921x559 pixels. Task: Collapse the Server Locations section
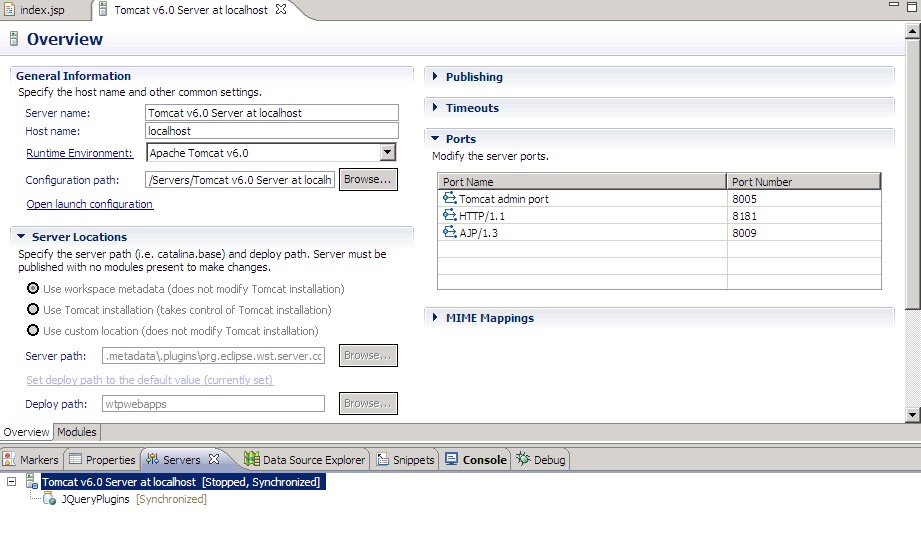pos(21,237)
